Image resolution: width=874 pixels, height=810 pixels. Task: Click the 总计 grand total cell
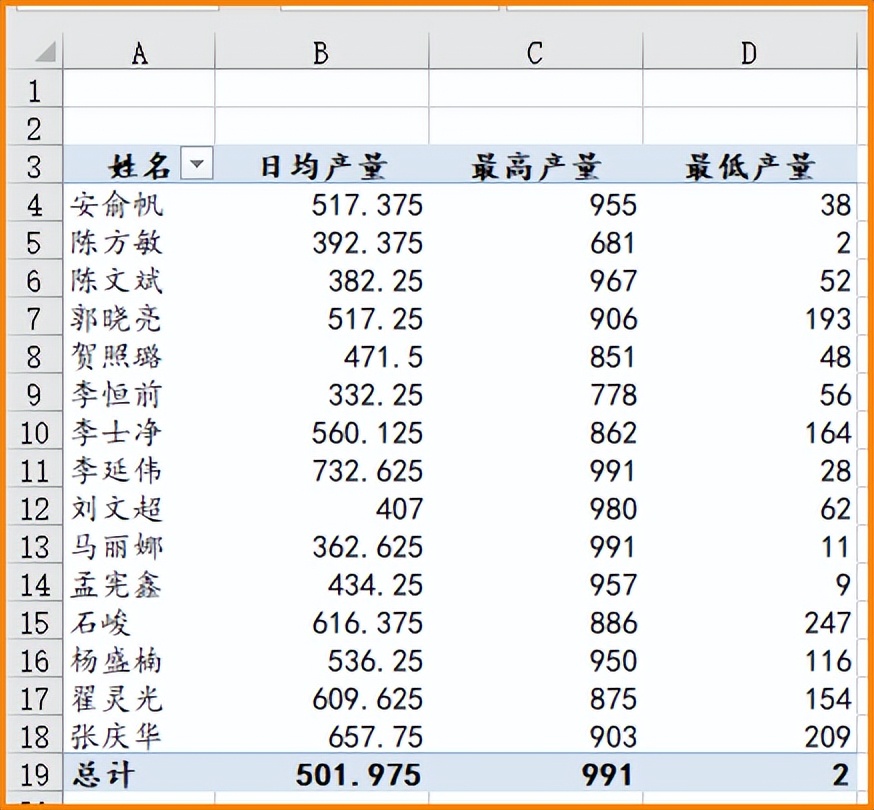pyautogui.click(x=100, y=775)
